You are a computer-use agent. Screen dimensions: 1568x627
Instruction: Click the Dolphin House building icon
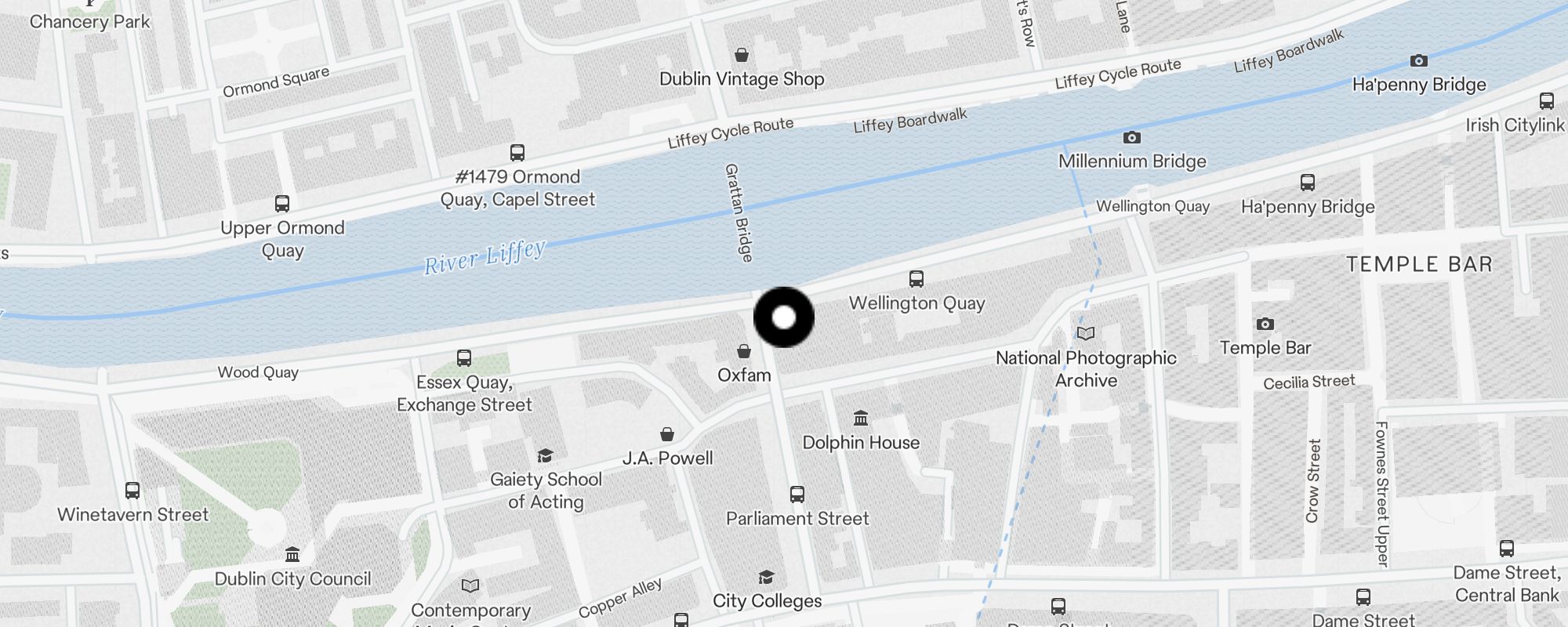click(861, 418)
